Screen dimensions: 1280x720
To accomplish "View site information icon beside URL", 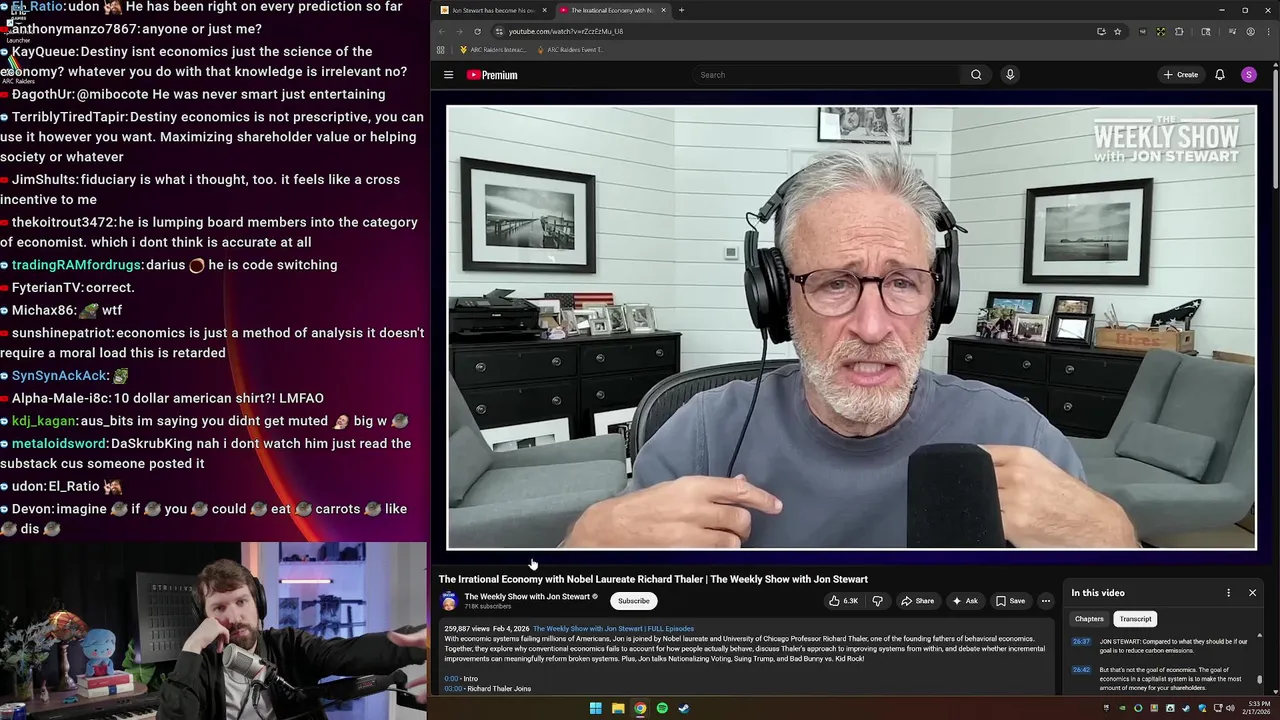I will pyautogui.click(x=499, y=31).
